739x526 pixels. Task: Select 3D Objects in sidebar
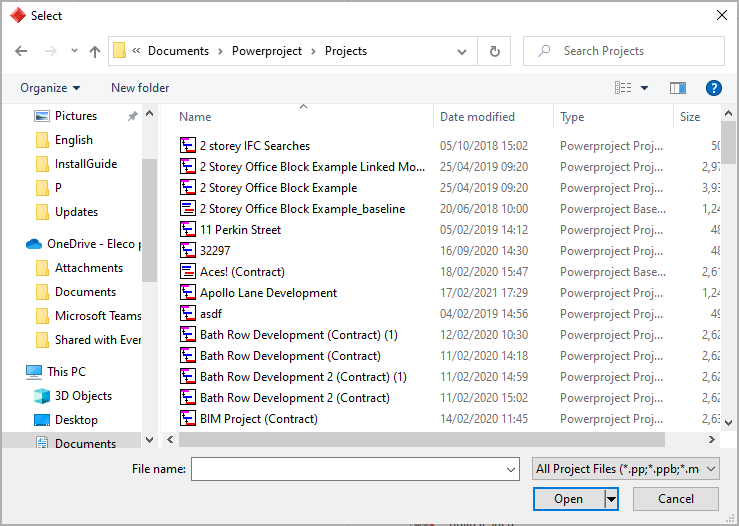coord(83,395)
